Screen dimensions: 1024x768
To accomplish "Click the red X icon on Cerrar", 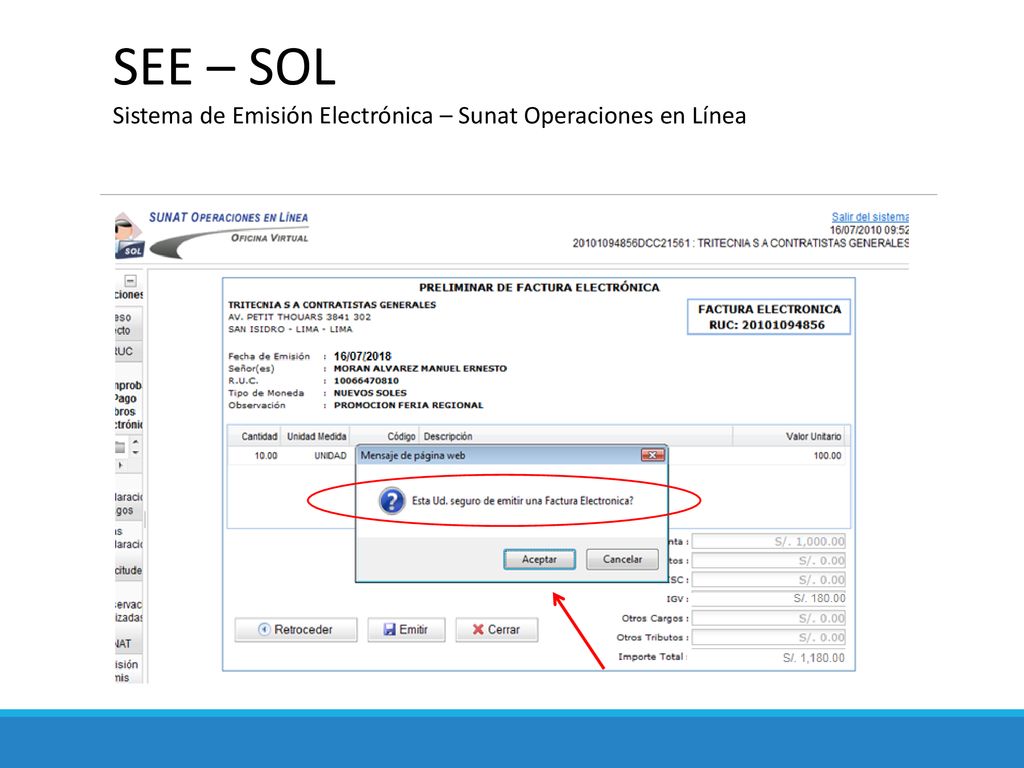I will coord(478,630).
